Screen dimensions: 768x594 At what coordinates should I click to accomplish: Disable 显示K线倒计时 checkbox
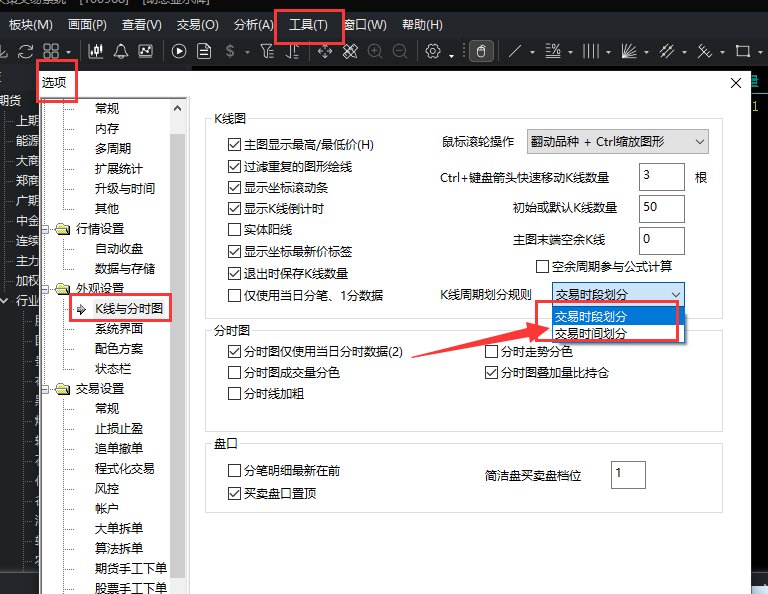click(x=234, y=209)
